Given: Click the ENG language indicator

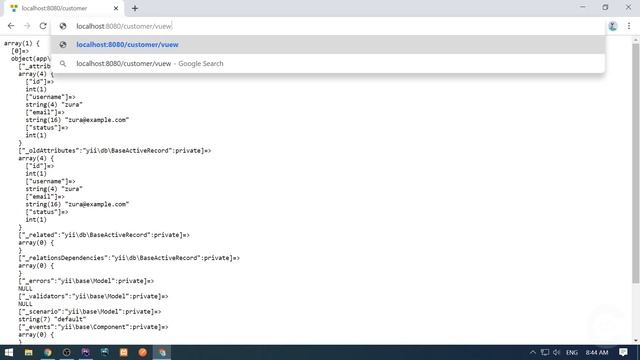Looking at the screenshot, I should point(572,352).
